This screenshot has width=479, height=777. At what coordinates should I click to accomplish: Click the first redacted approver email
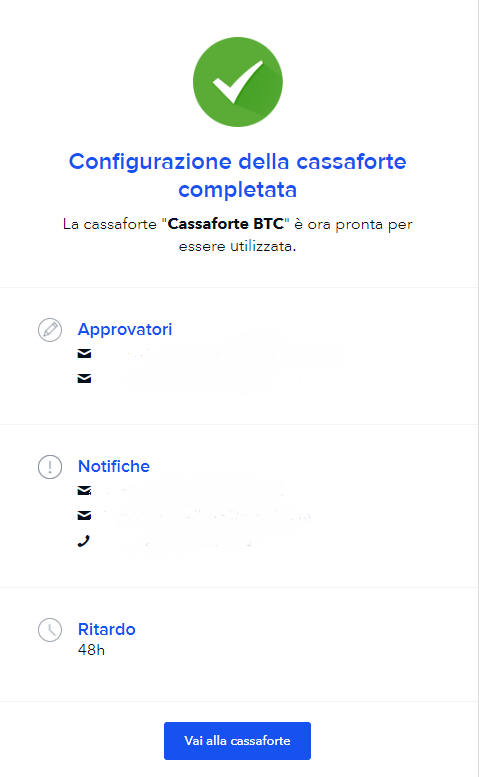[223, 353]
